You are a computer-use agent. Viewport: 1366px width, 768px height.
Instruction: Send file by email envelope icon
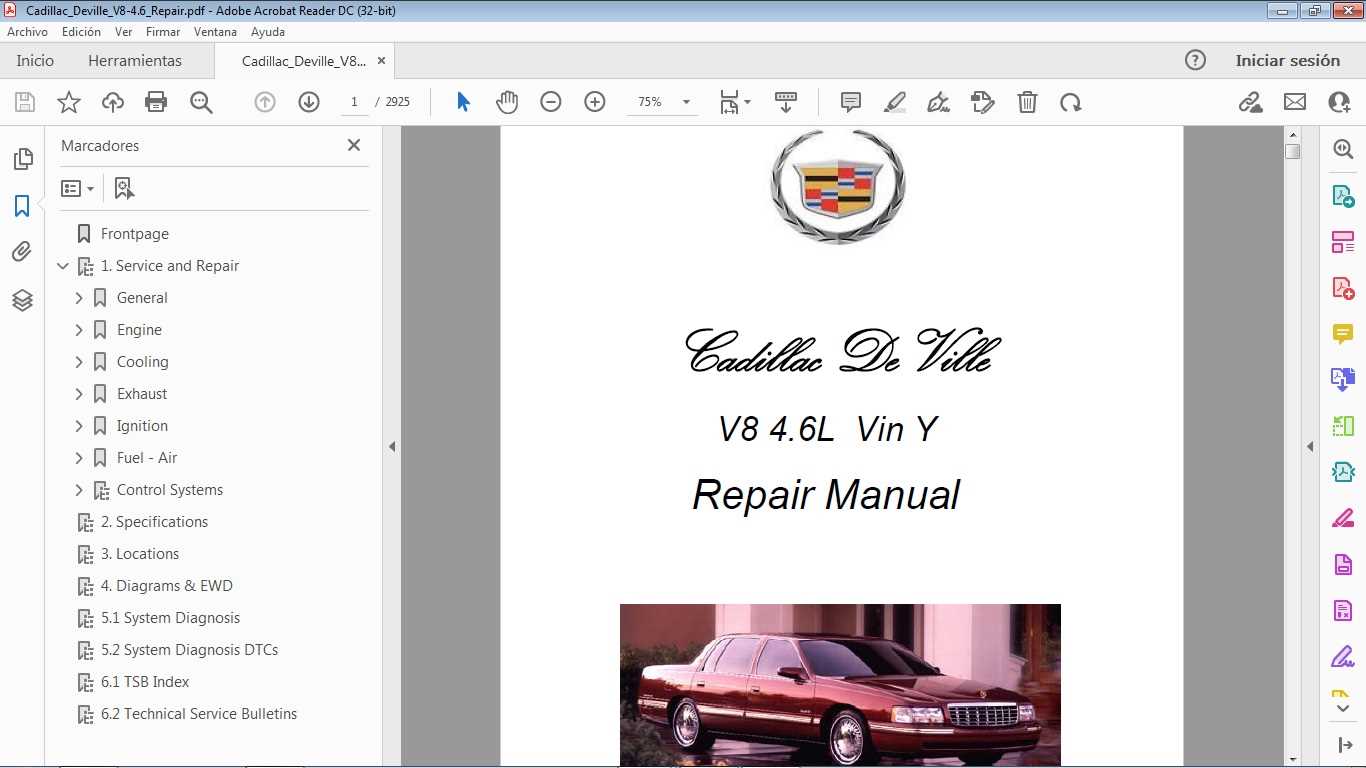(x=1295, y=102)
